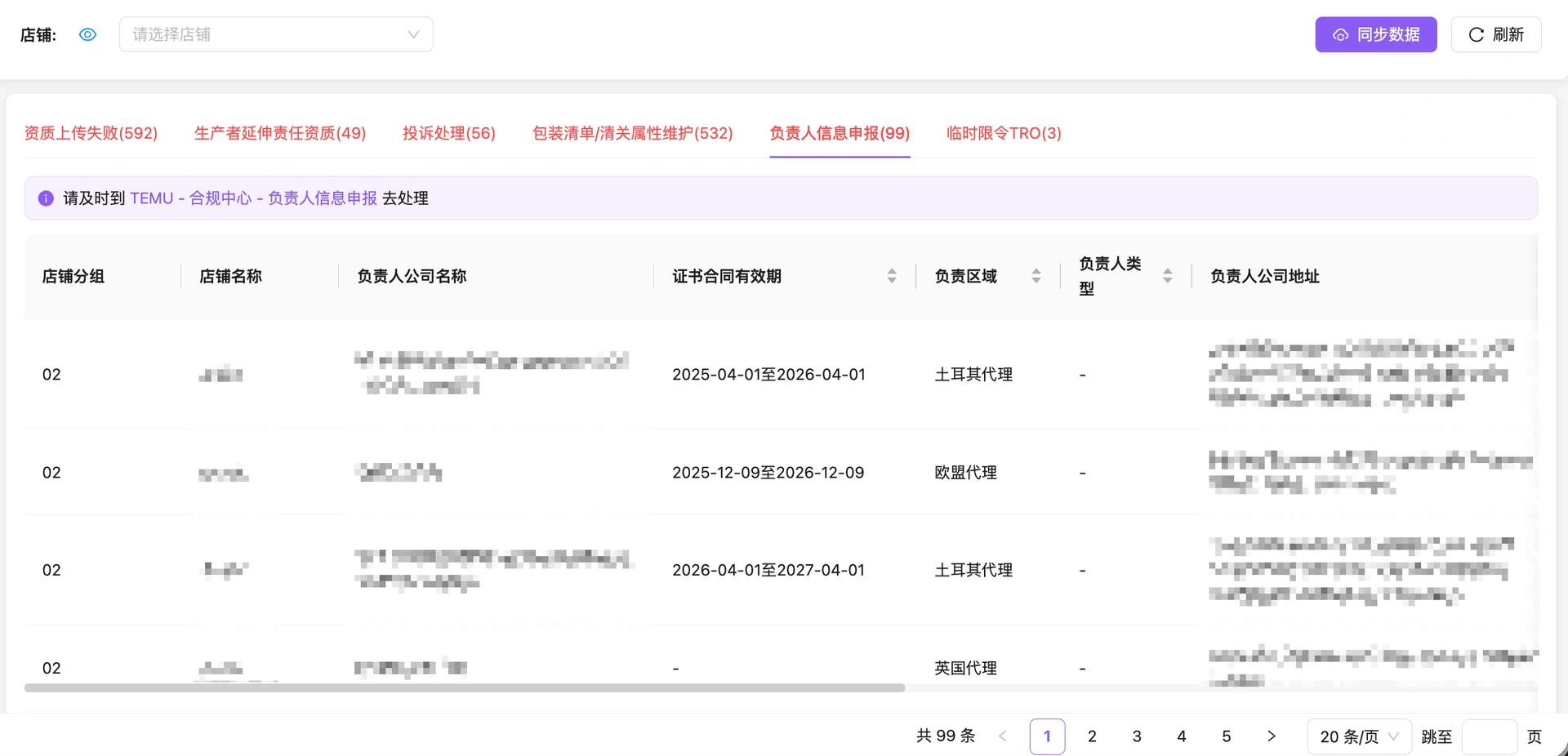Sort by 证书合同有效期 column arrows
1568x756 pixels.
click(892, 276)
